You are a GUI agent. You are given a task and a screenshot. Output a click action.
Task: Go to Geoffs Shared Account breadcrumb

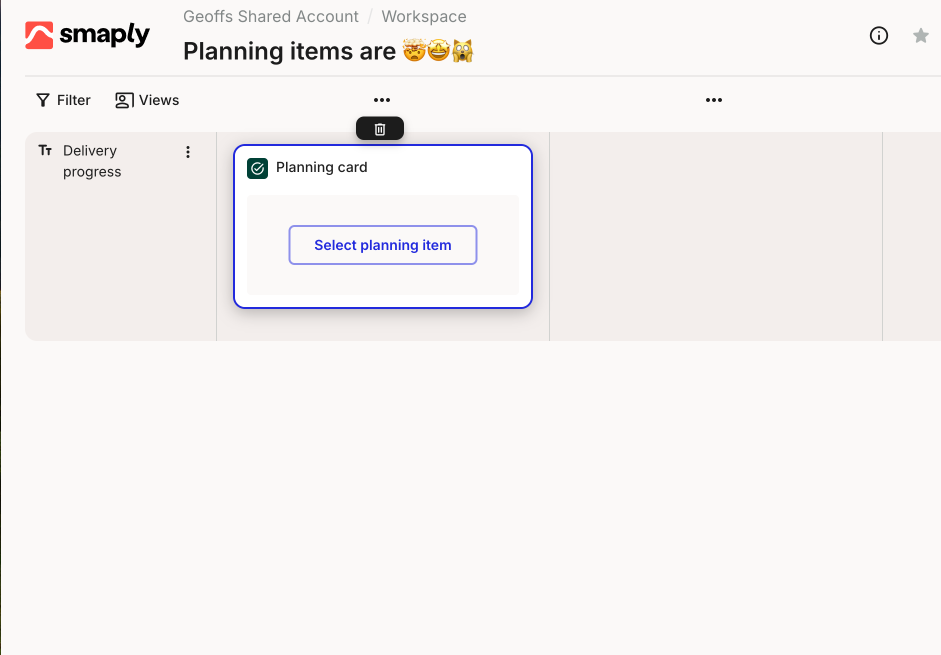point(271,17)
